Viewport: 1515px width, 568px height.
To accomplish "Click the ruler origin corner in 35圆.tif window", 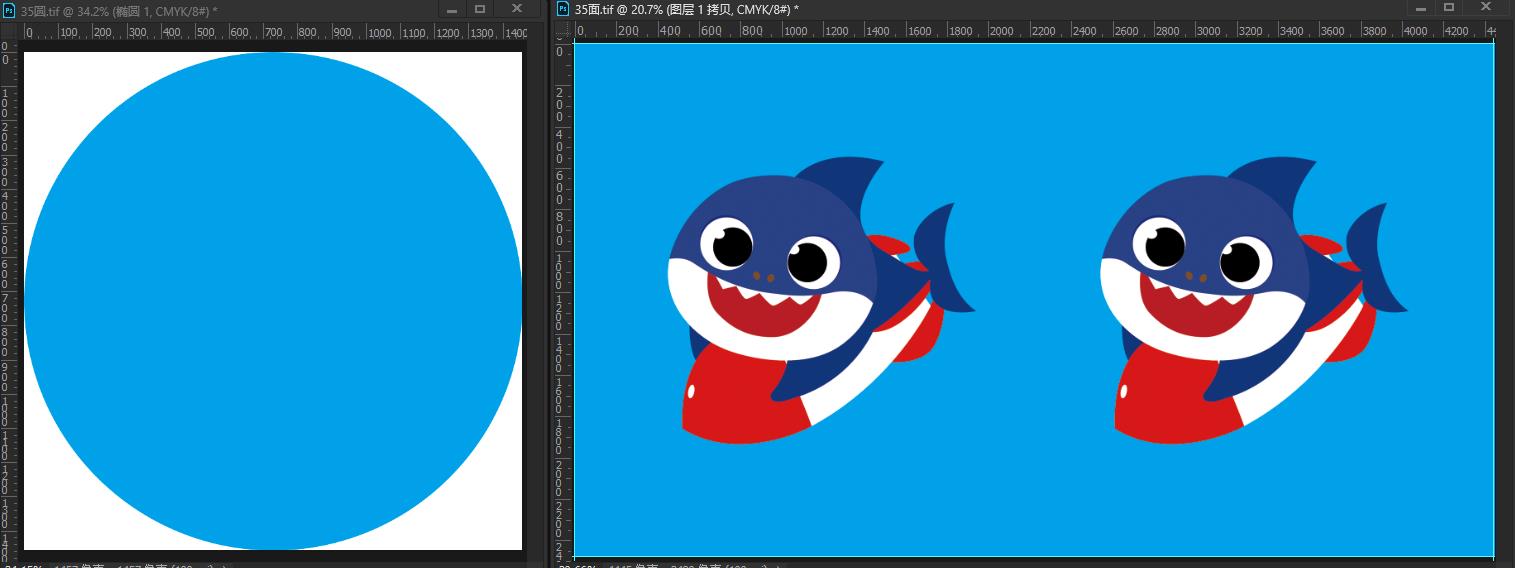I will [9, 32].
